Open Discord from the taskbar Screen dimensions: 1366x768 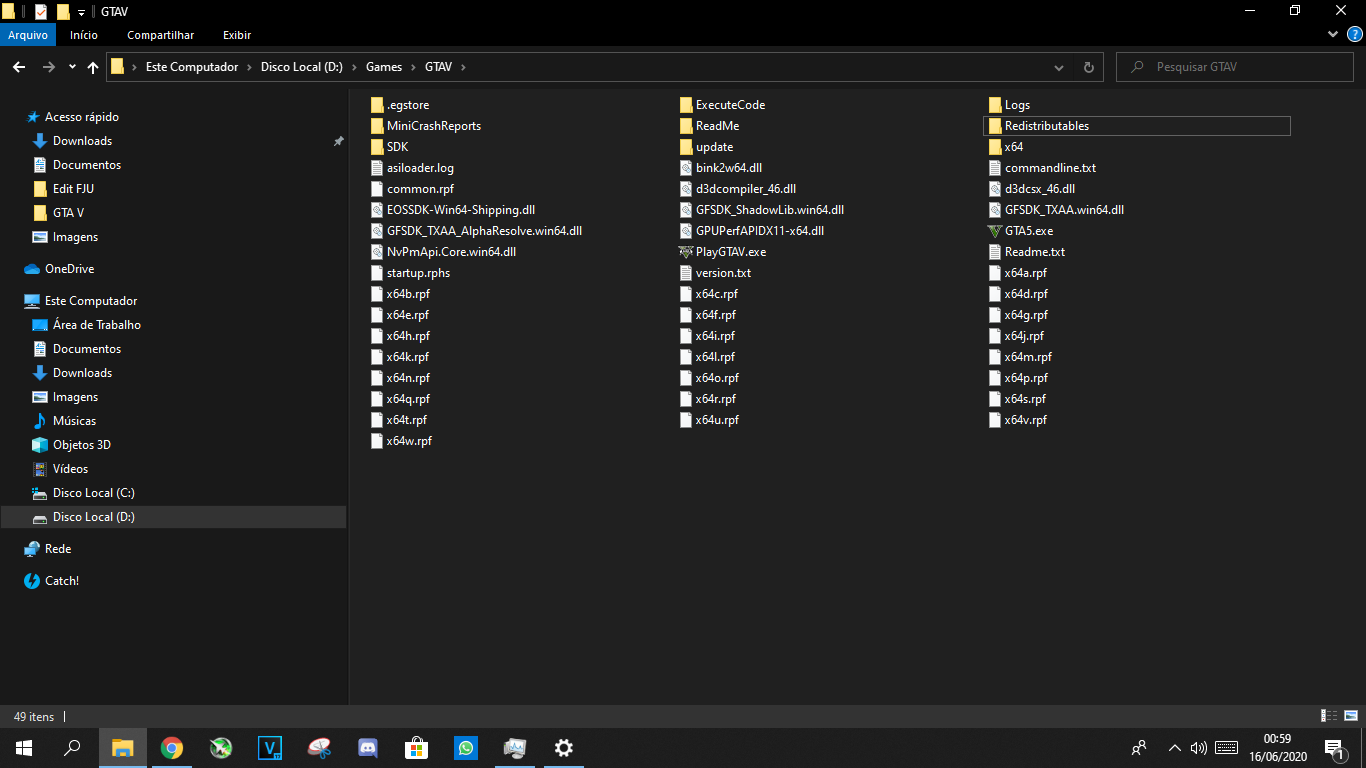click(x=368, y=748)
